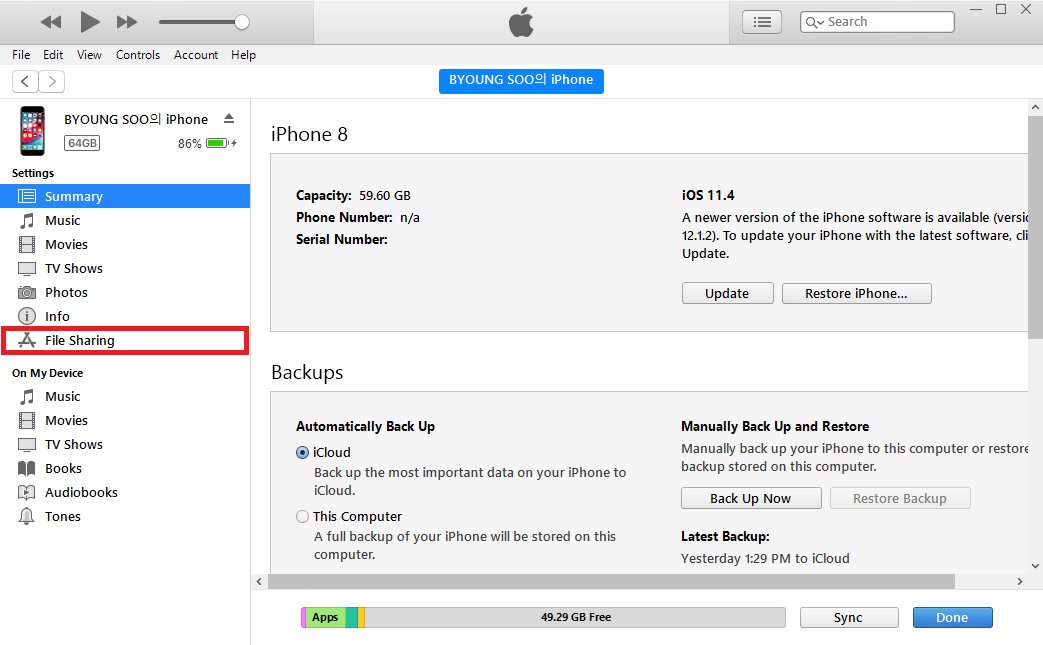
Task: Click the rewind playback button
Action: click(x=51, y=22)
